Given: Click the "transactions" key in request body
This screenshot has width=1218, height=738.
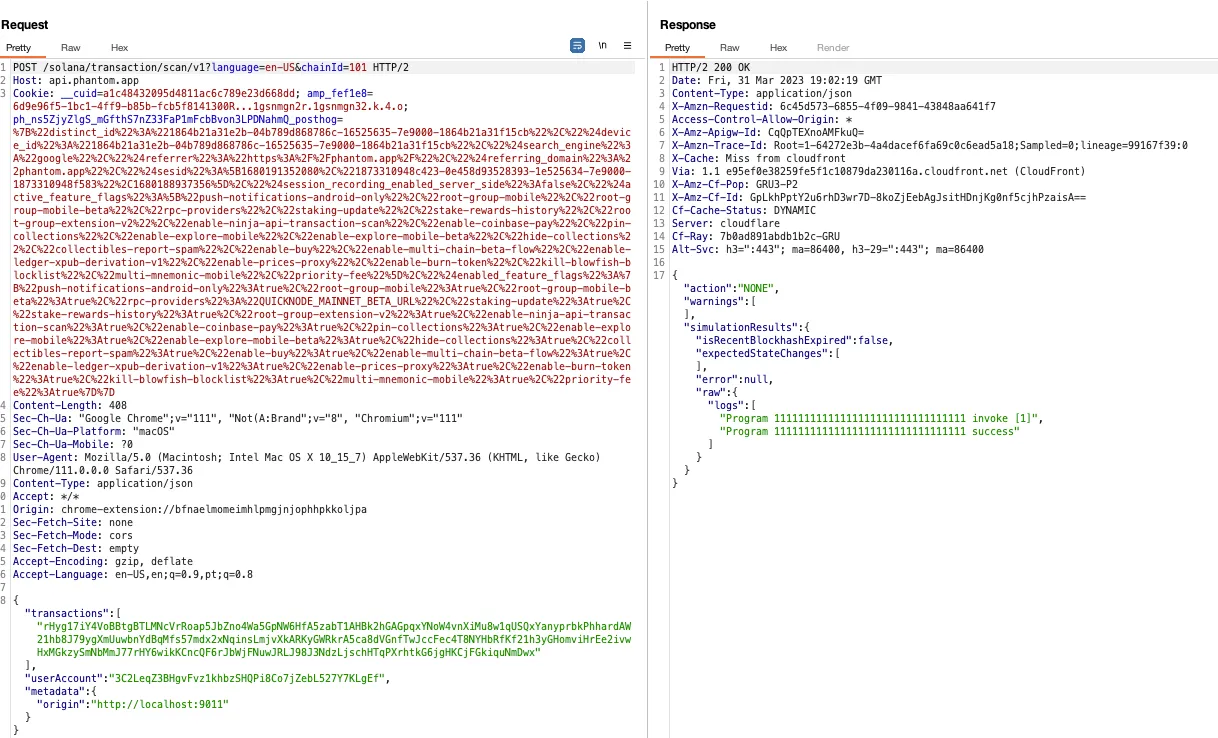Looking at the screenshot, I should pos(67,613).
